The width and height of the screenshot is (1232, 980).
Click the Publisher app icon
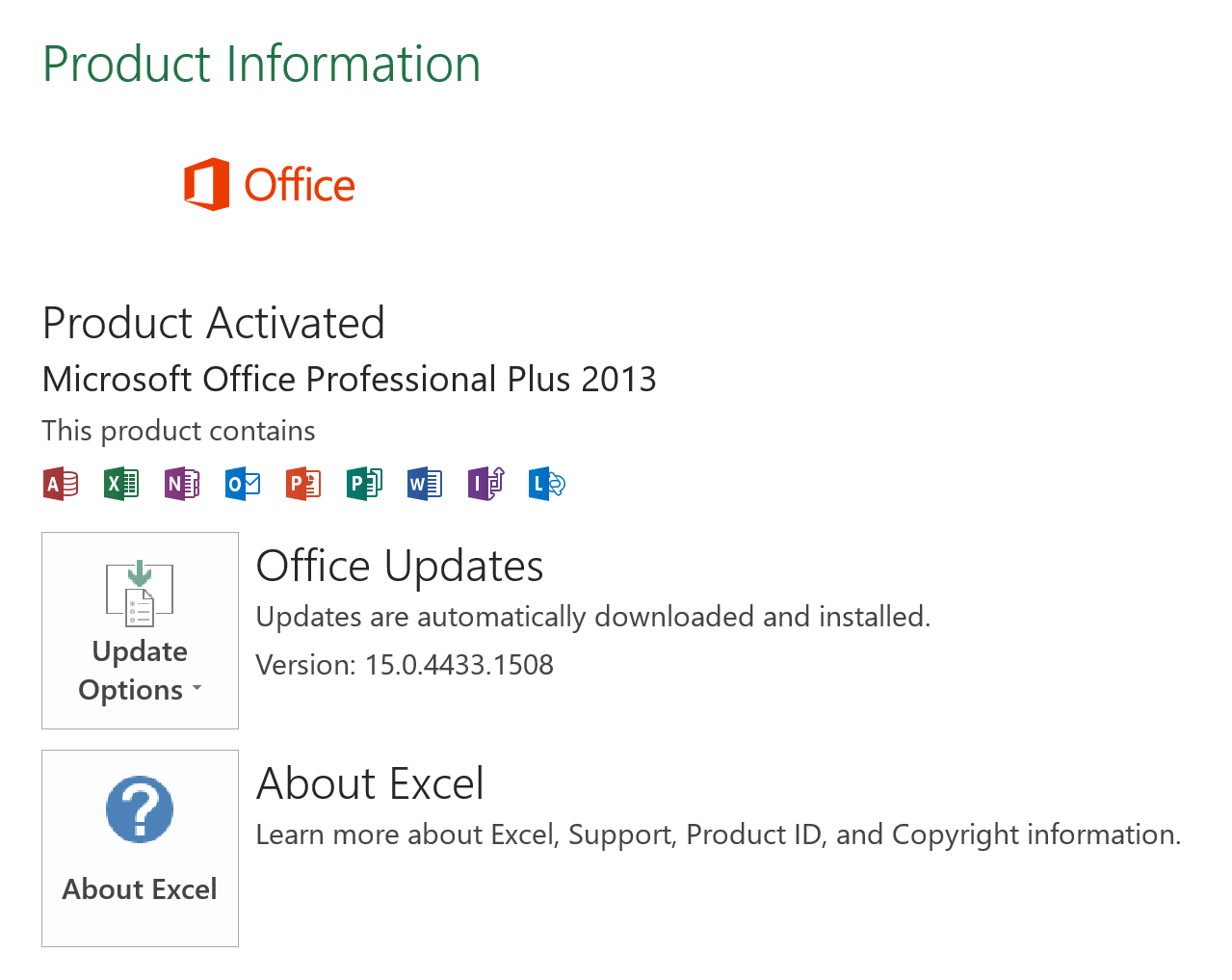point(364,484)
